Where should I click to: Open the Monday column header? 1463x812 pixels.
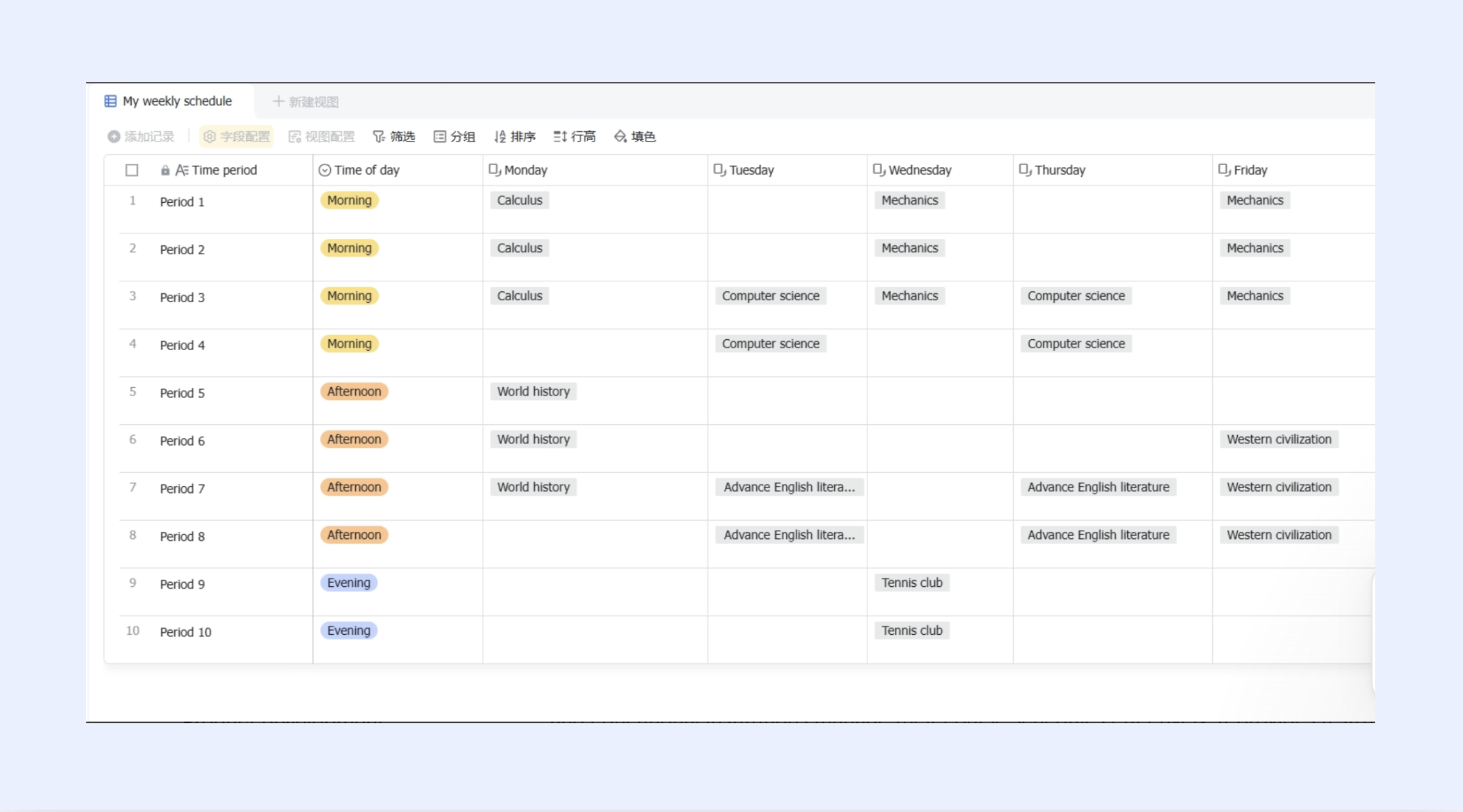pyautogui.click(x=525, y=171)
